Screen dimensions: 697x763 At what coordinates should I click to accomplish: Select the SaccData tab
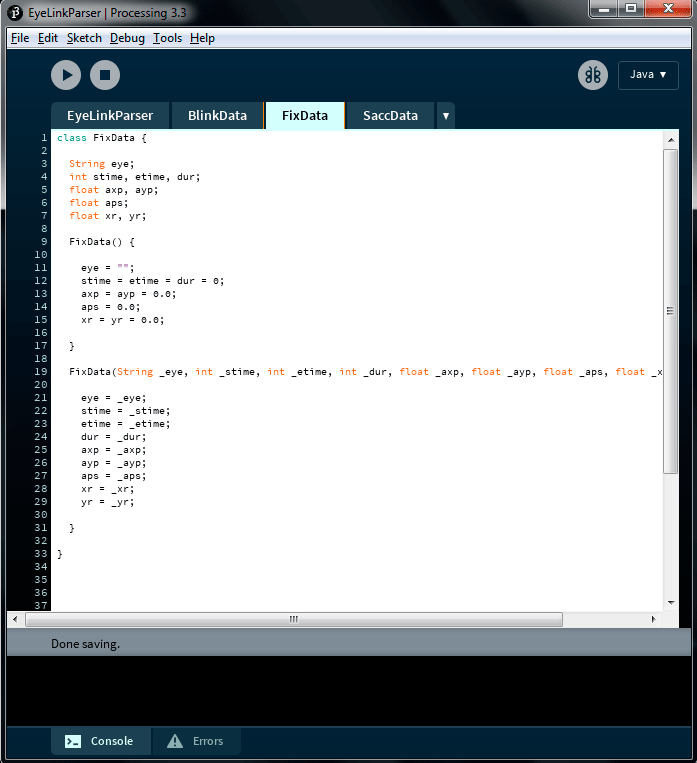[390, 116]
